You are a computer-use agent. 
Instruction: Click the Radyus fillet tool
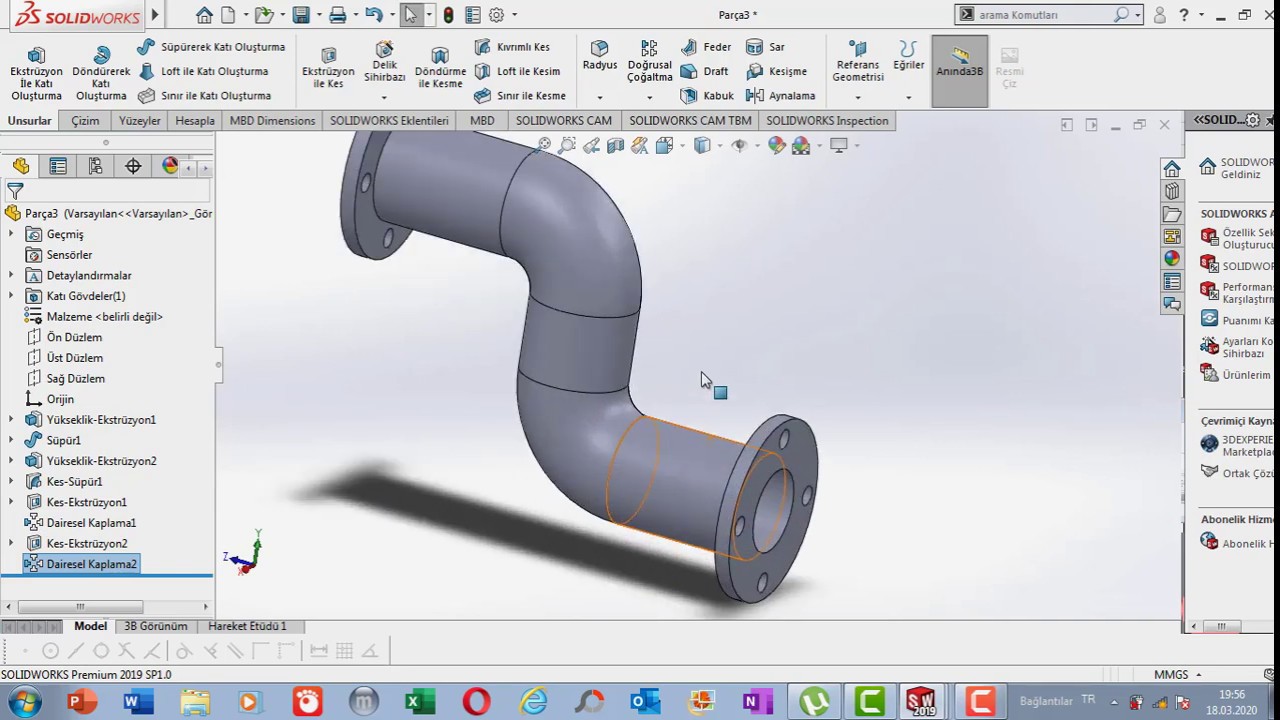[x=600, y=56]
